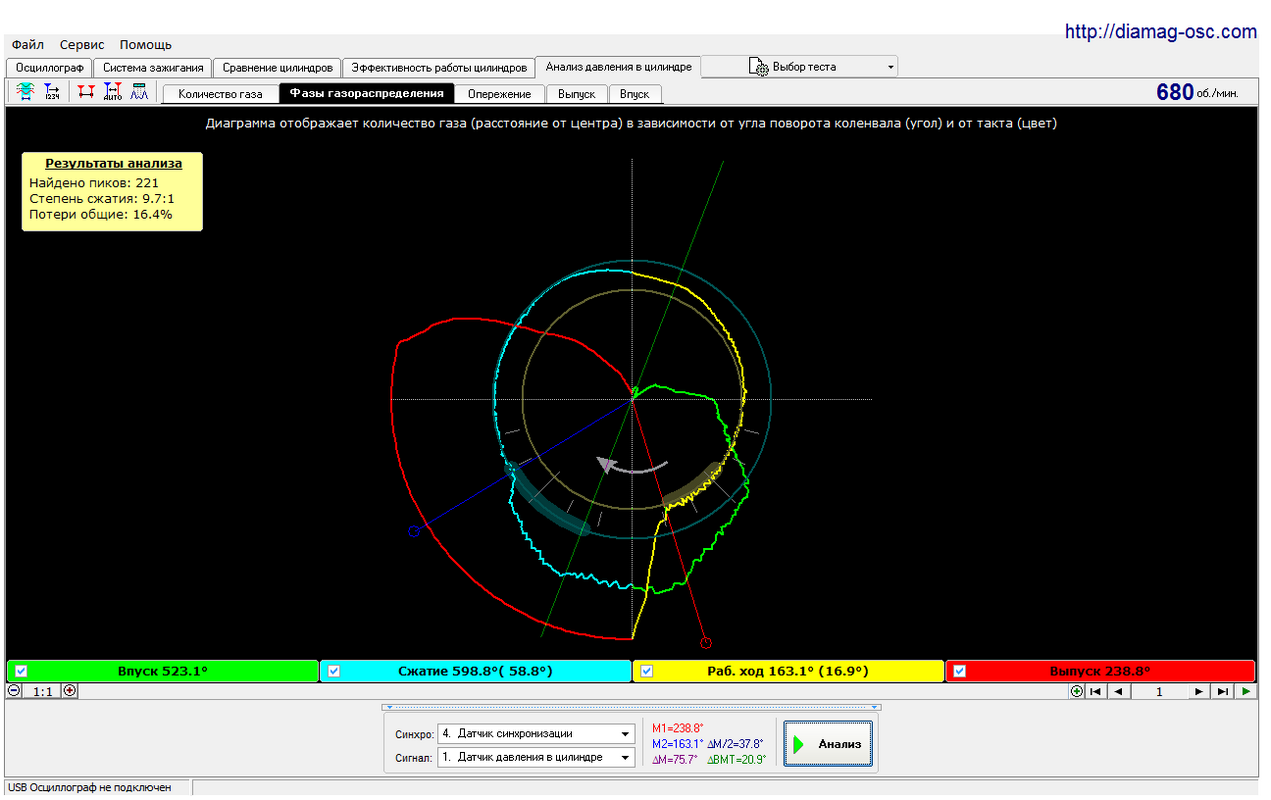1271x800 pixels.
Task: Open the Опережение sub-tab
Action: 499,94
